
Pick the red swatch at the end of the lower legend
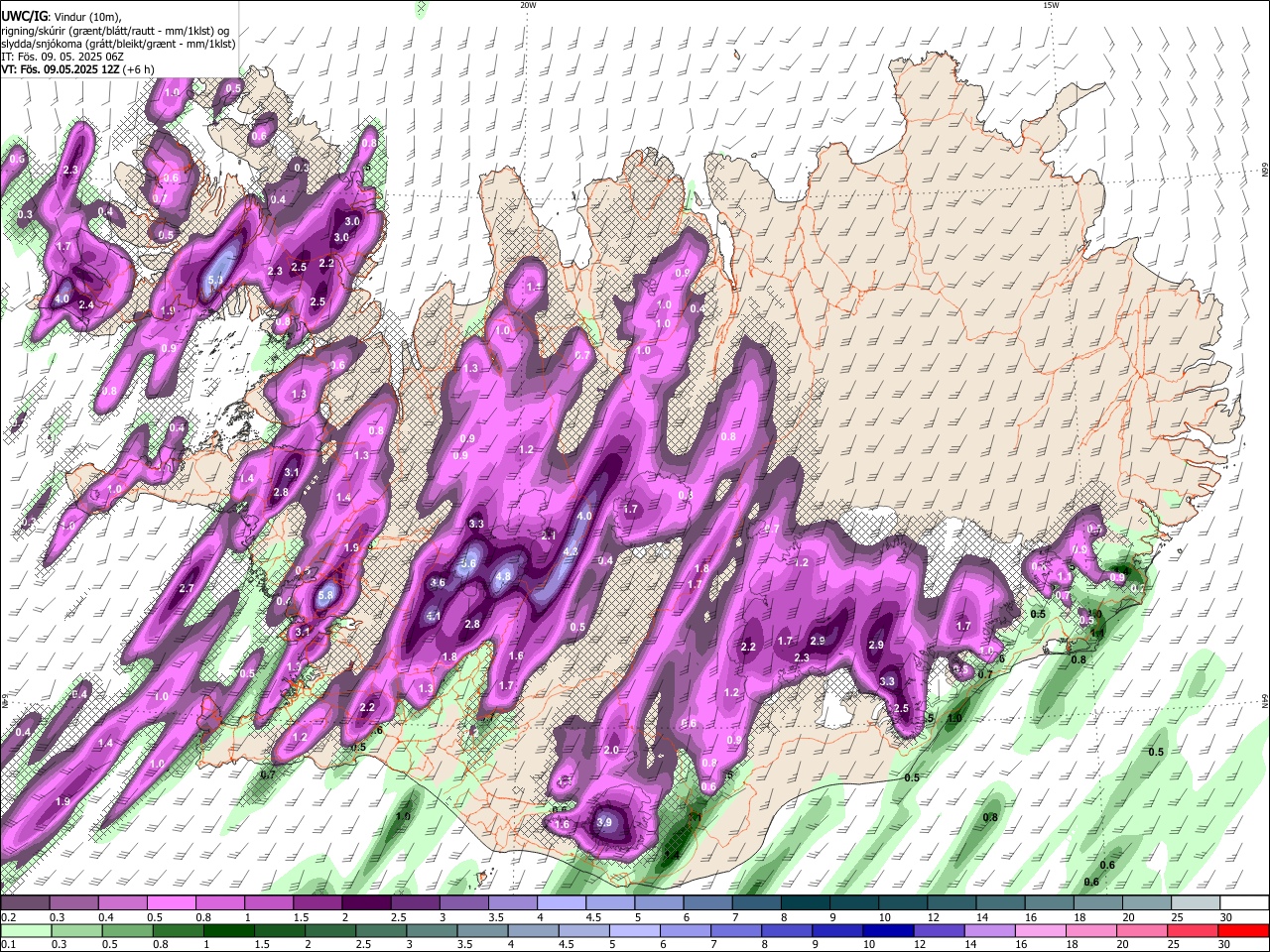click(x=1244, y=930)
